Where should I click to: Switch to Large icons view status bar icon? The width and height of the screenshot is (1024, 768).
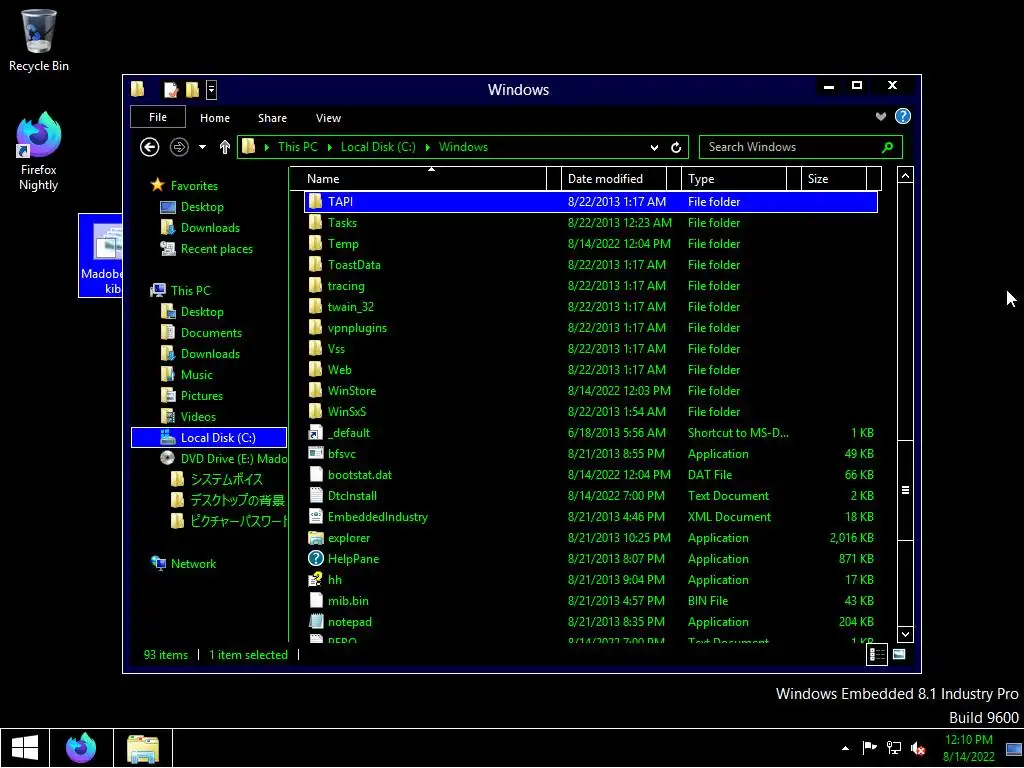pyautogui.click(x=899, y=654)
